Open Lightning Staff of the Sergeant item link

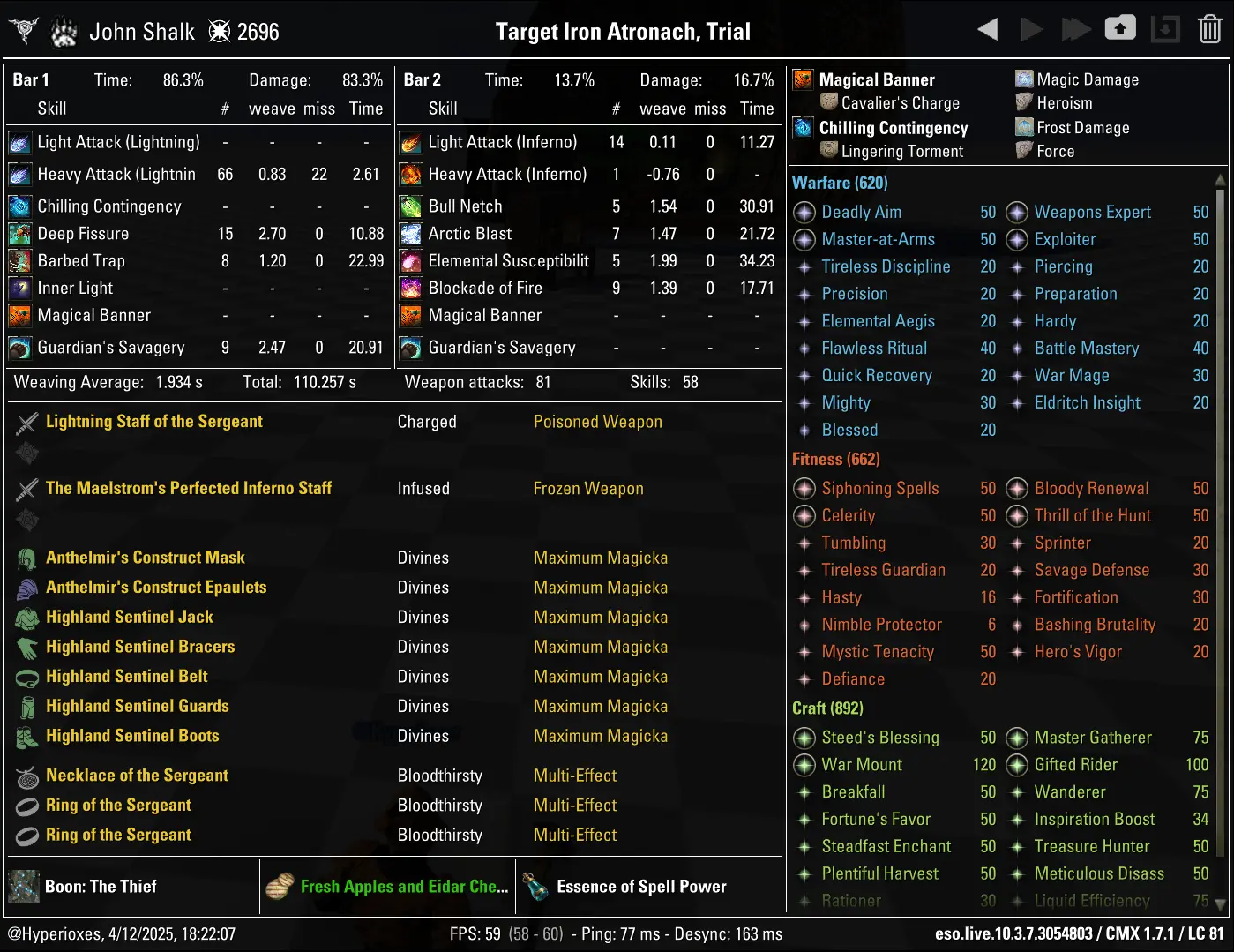coord(154,422)
